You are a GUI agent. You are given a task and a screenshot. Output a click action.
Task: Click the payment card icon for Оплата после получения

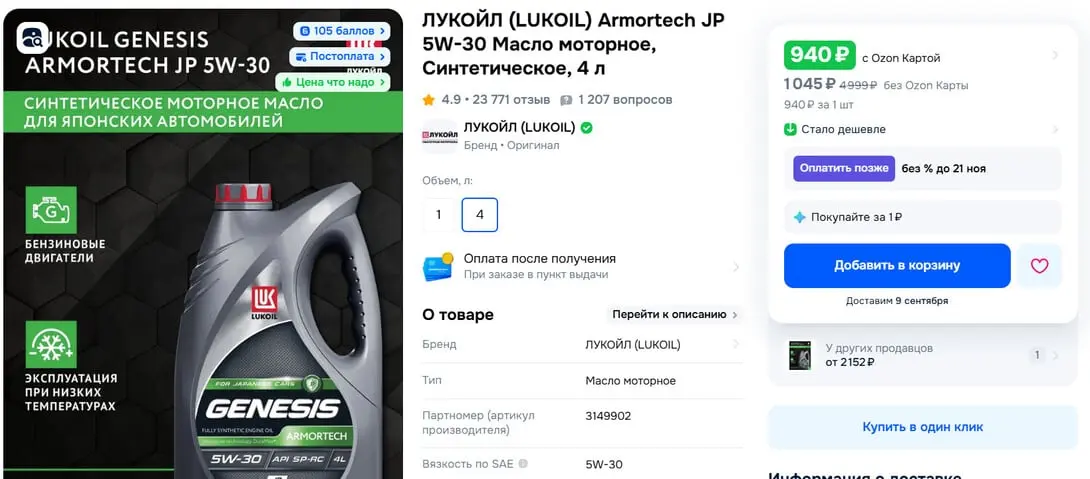pos(438,267)
